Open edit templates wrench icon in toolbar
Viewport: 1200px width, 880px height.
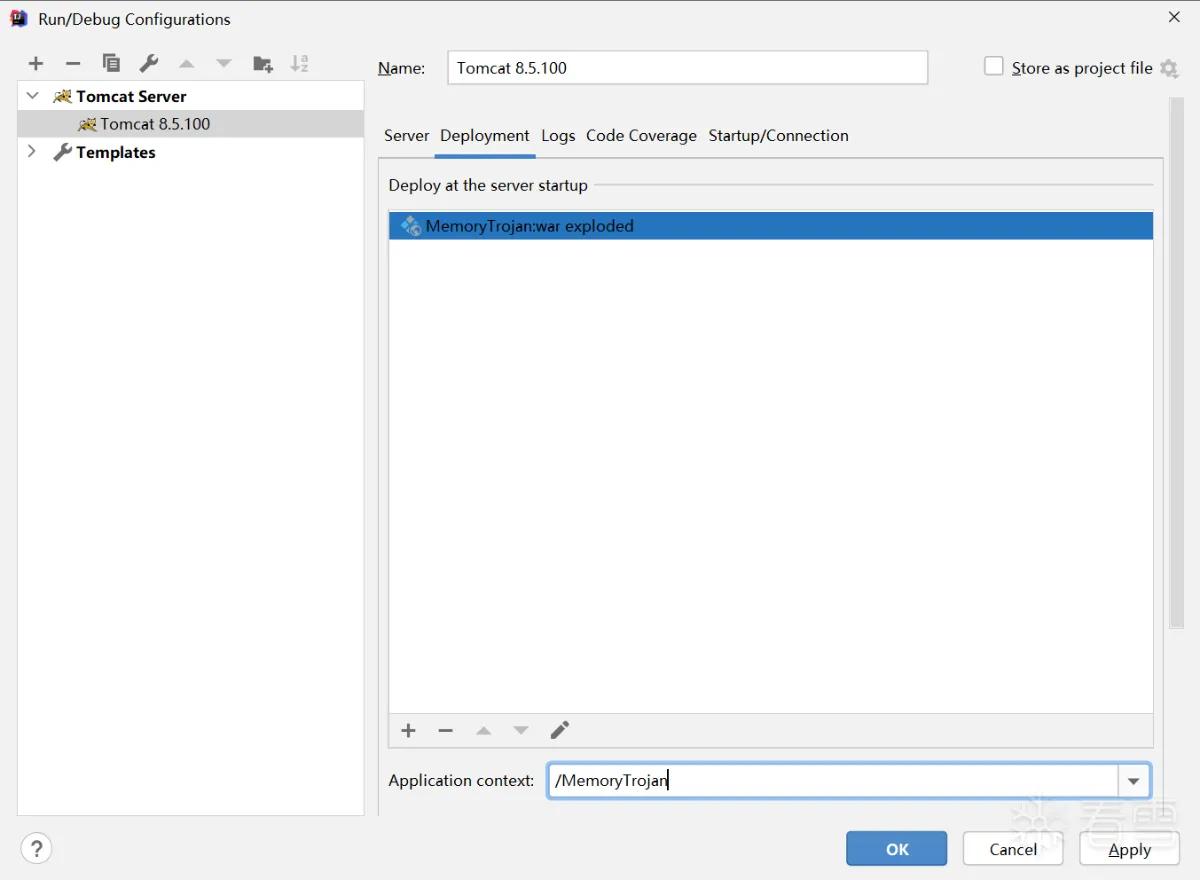tap(149, 63)
